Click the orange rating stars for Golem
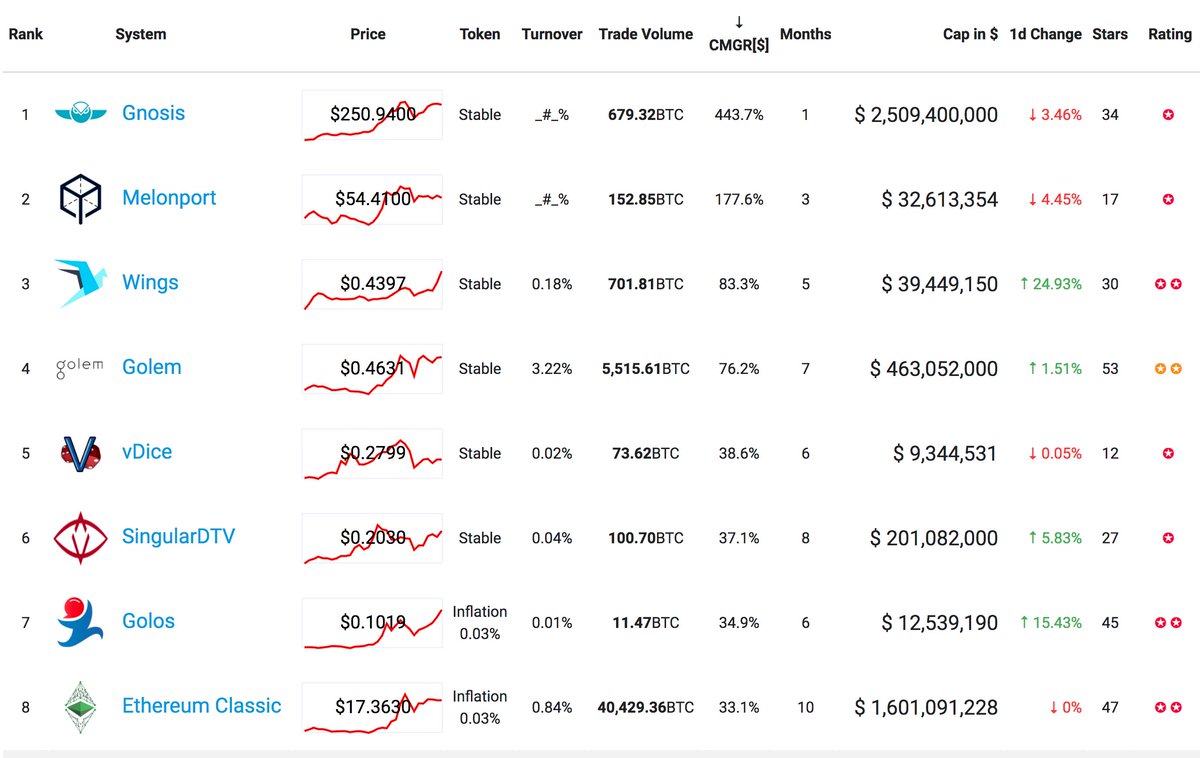This screenshot has height=758, width=1200. point(1168,369)
